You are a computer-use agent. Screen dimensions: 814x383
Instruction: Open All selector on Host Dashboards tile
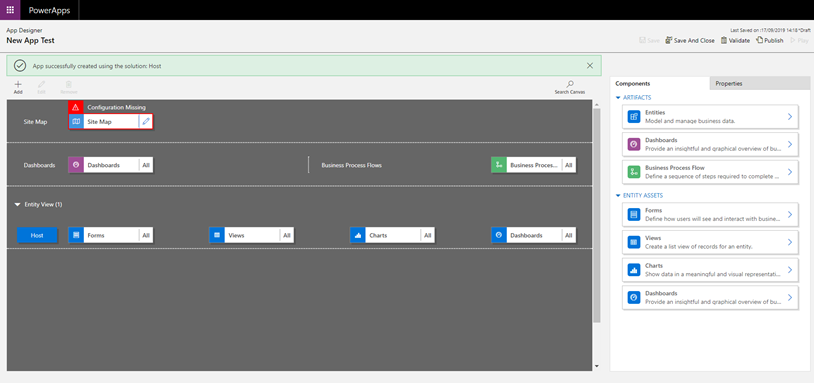tap(569, 235)
